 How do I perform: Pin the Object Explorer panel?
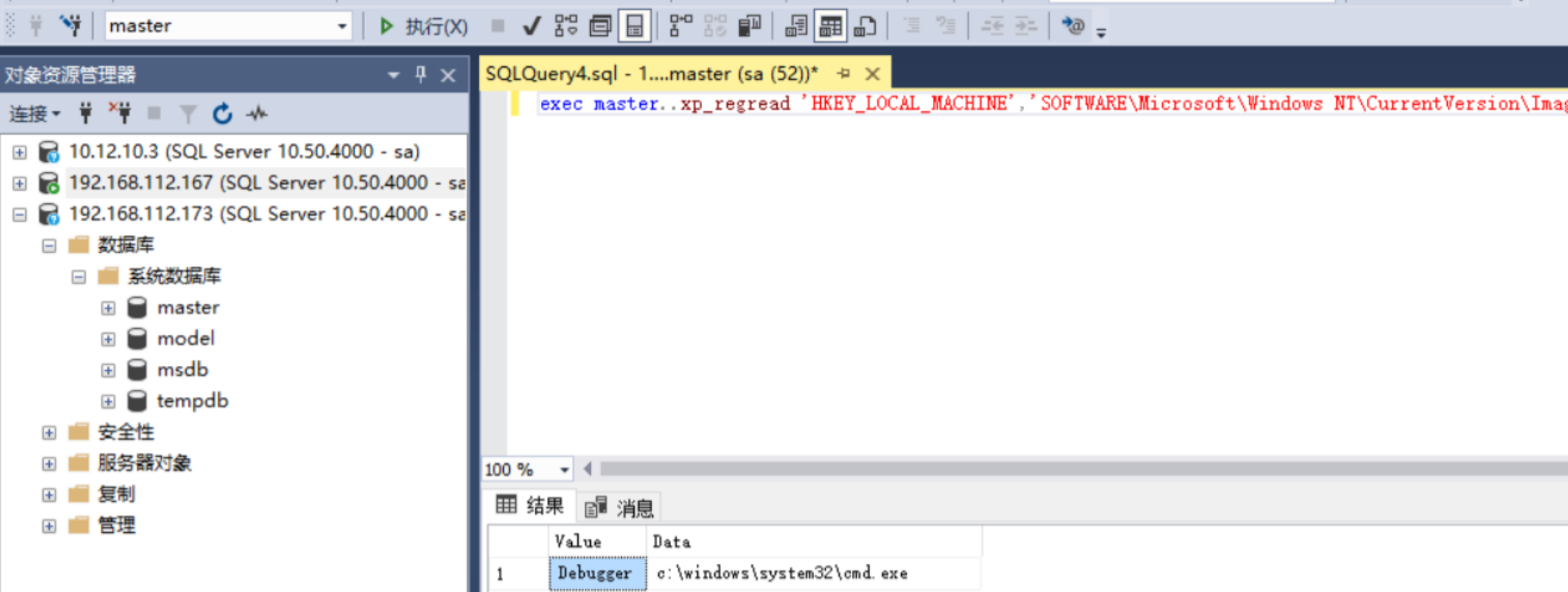(421, 75)
